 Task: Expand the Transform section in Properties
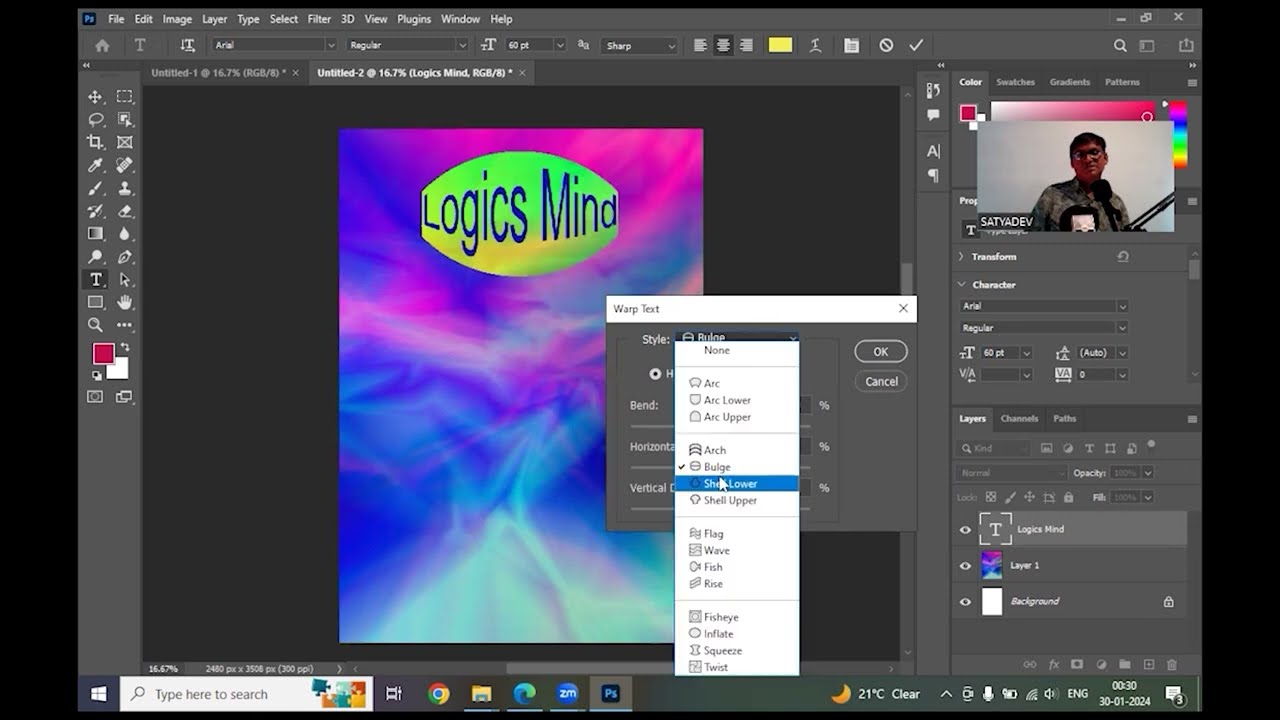962,257
